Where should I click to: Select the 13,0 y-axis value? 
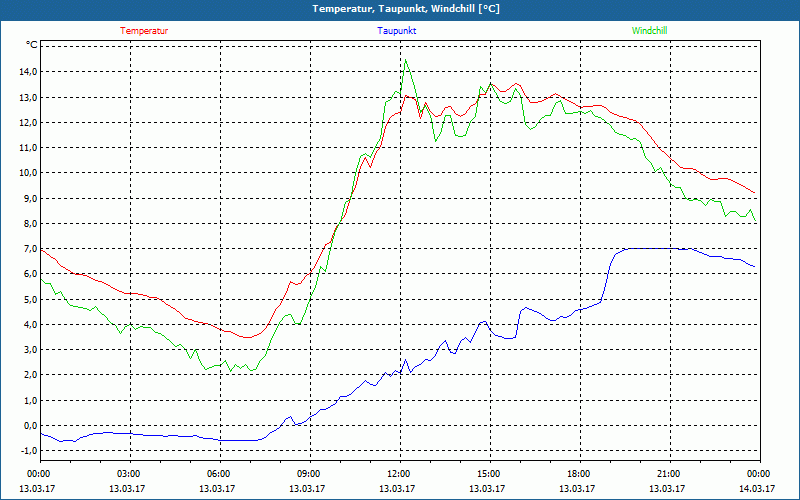pyautogui.click(x=28, y=97)
